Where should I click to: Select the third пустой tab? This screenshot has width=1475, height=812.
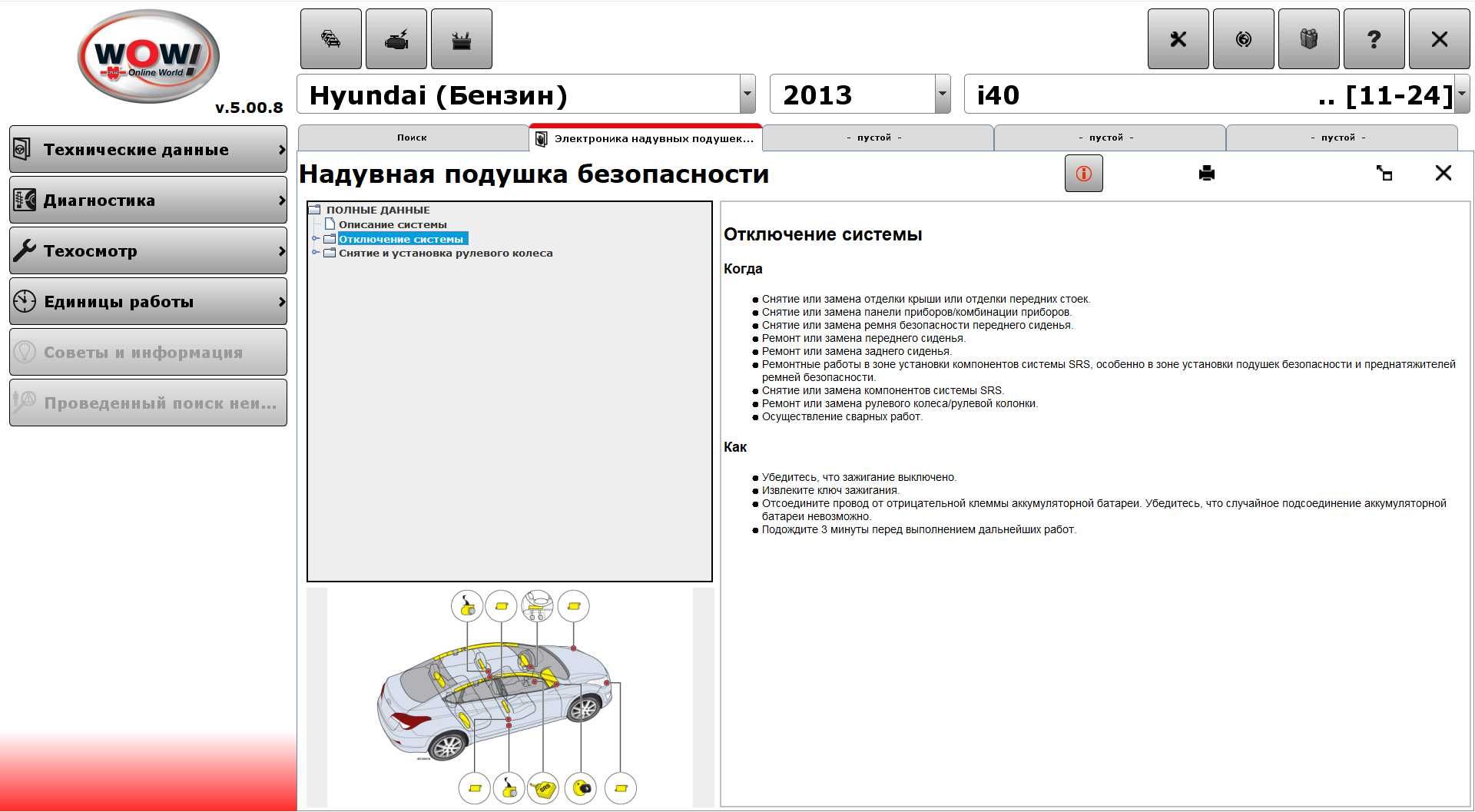point(1341,138)
